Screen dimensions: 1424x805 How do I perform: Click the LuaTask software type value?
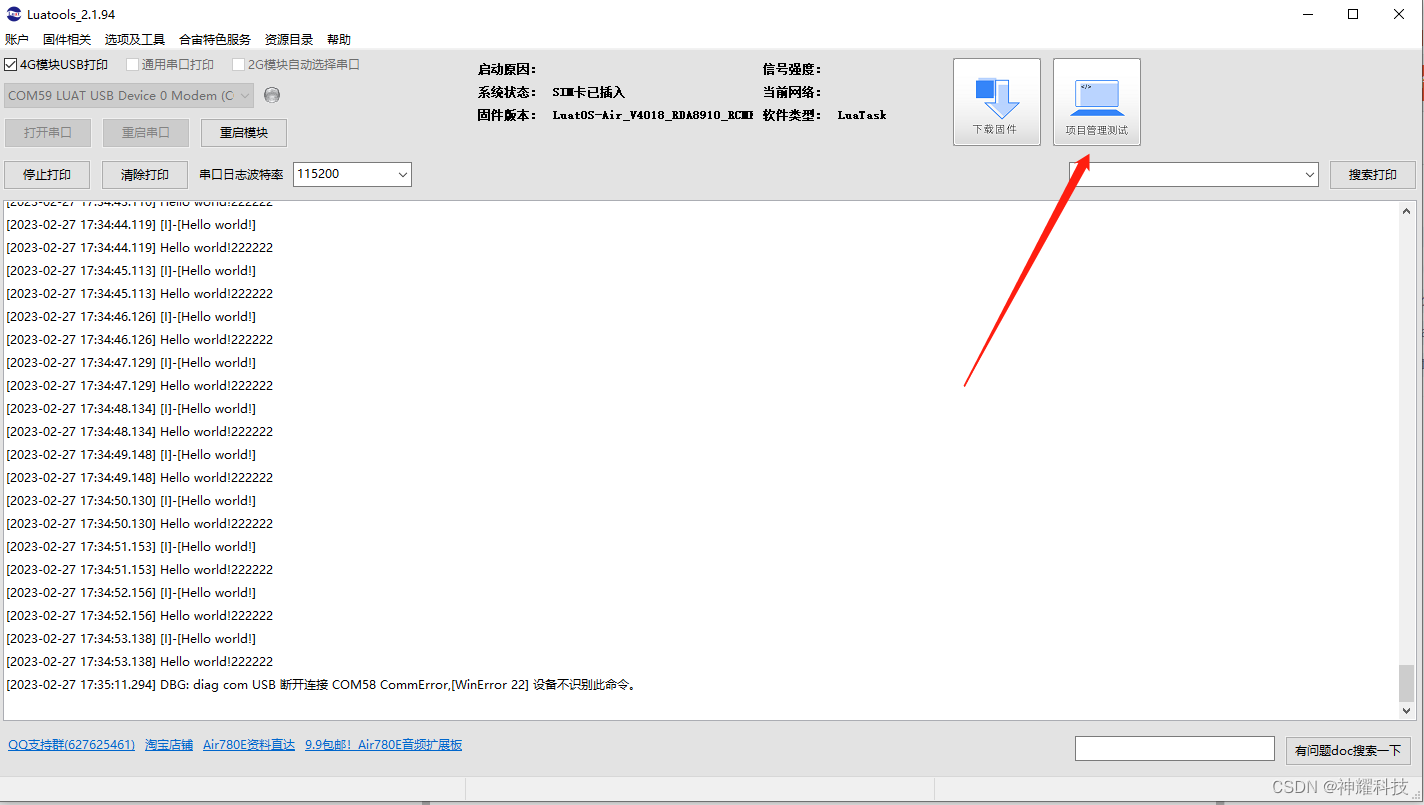[x=862, y=115]
